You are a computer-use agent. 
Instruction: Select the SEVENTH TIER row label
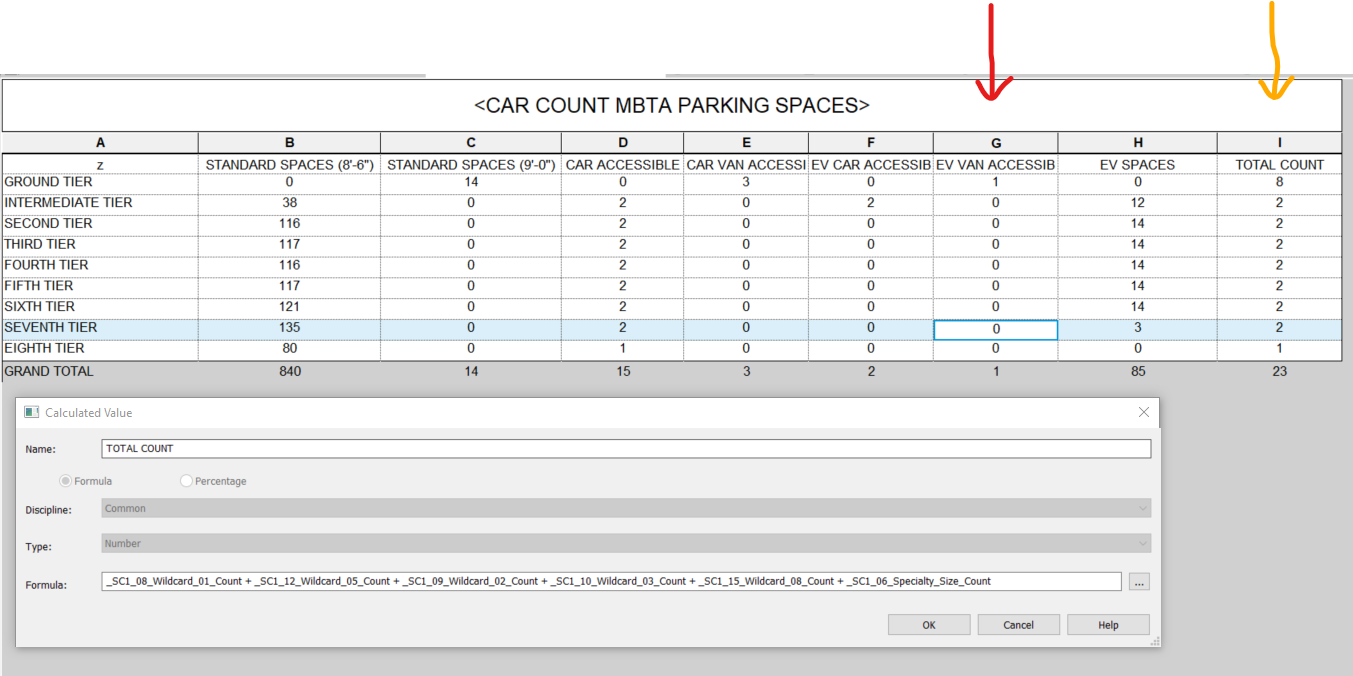[x=50, y=327]
